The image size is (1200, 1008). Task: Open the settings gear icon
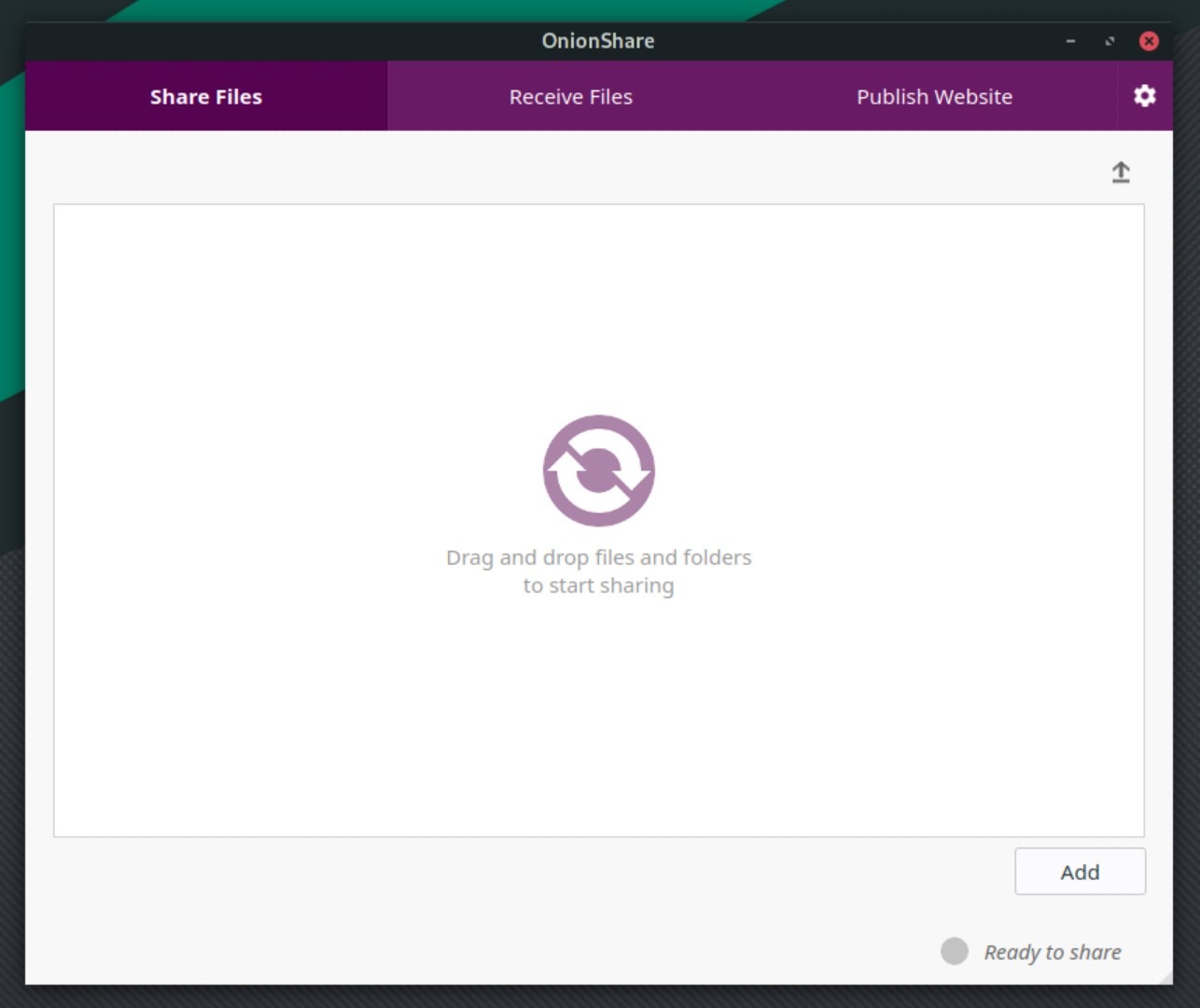(x=1144, y=96)
